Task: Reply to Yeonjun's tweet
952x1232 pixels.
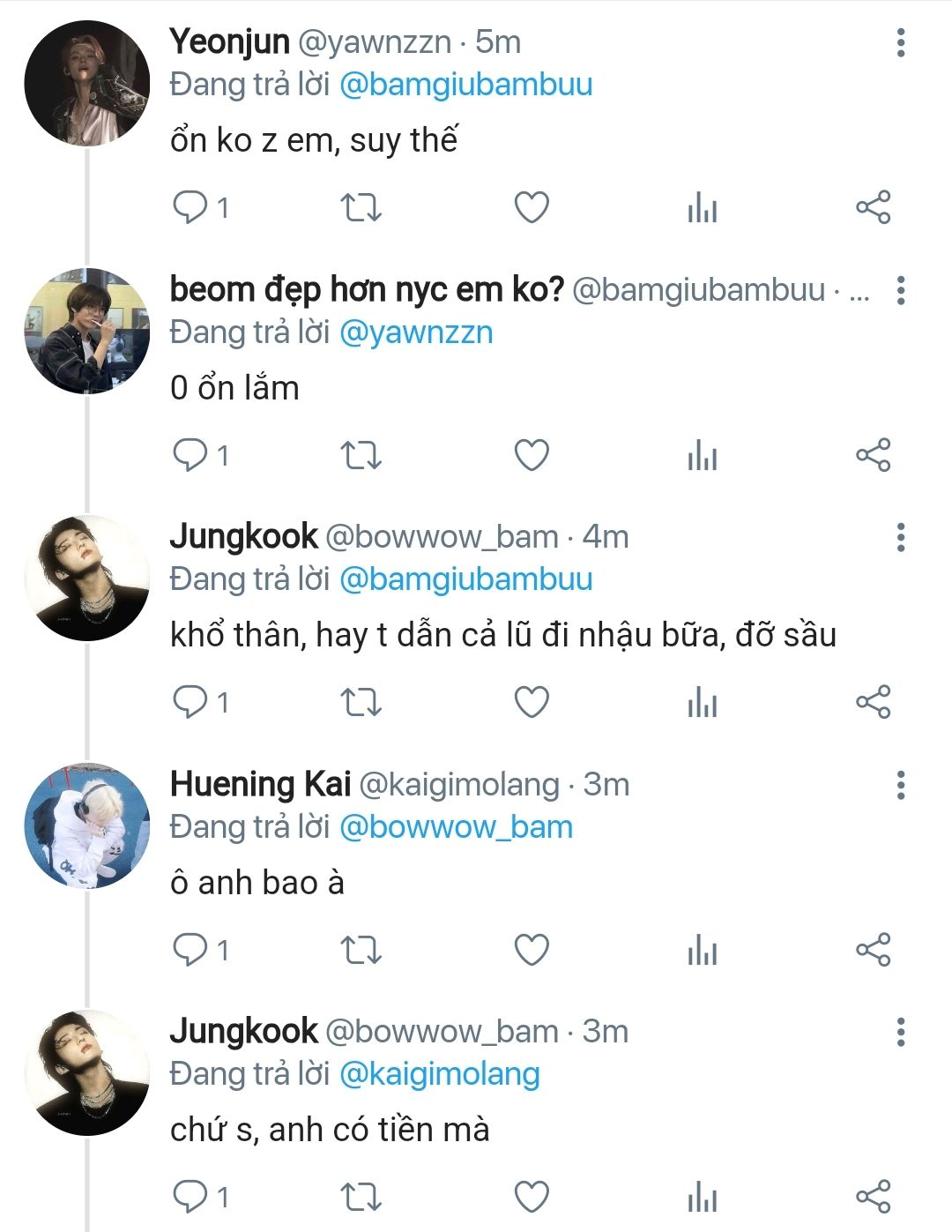Action: click(190, 208)
